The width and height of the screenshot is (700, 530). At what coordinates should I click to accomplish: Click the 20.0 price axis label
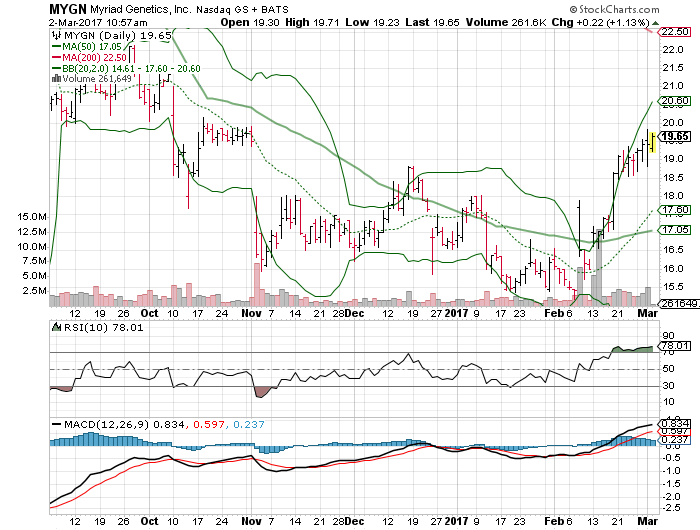pyautogui.click(x=672, y=122)
